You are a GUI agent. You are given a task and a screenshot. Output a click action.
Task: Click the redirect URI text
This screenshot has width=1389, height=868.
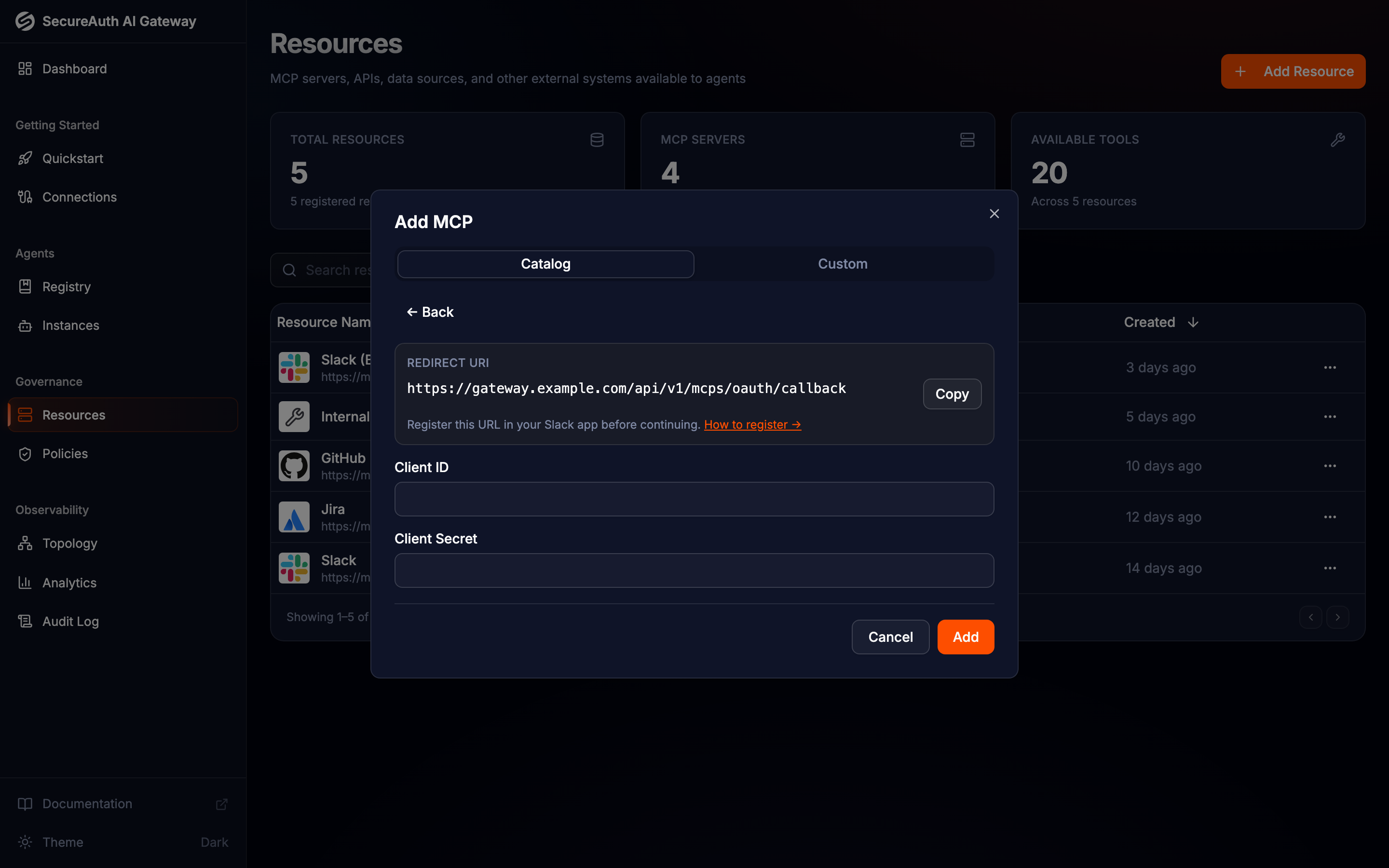(x=626, y=389)
